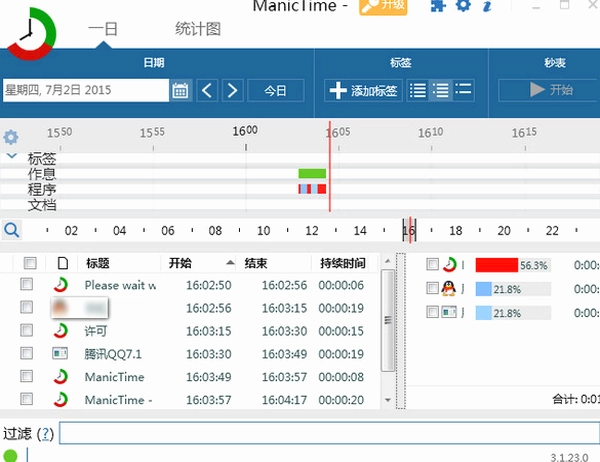Select the middle tag list view icon
600x462 pixels.
tap(440, 90)
